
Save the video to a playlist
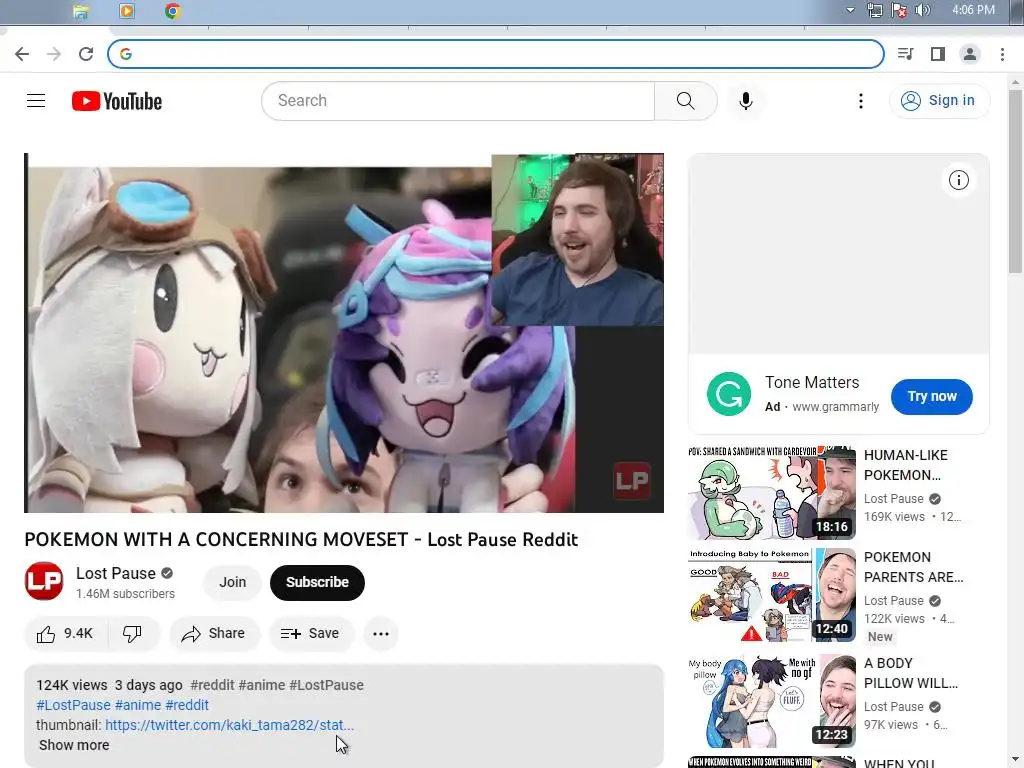[x=311, y=633]
